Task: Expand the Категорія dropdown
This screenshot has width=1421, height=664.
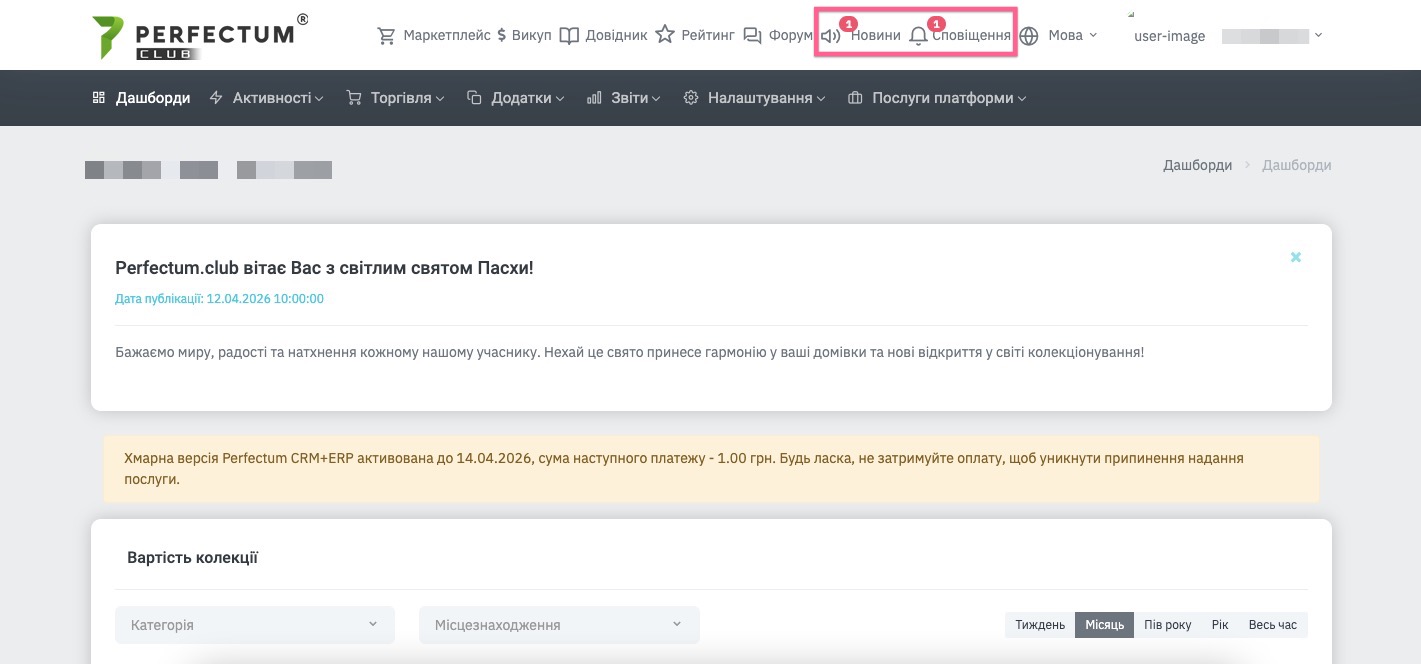Action: pos(255,625)
